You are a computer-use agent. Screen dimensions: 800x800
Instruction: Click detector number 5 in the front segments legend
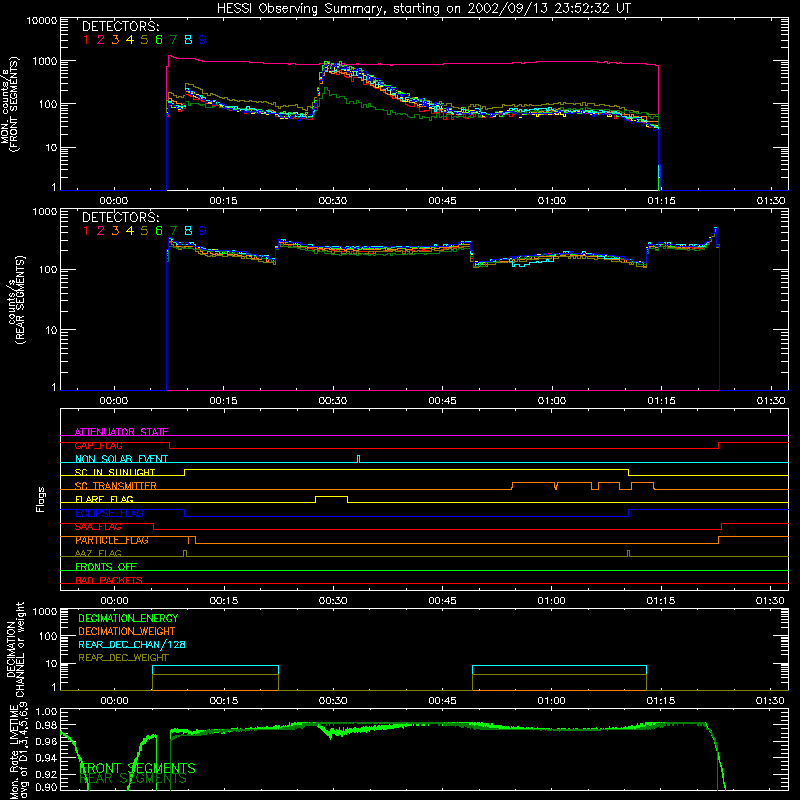pos(144,40)
